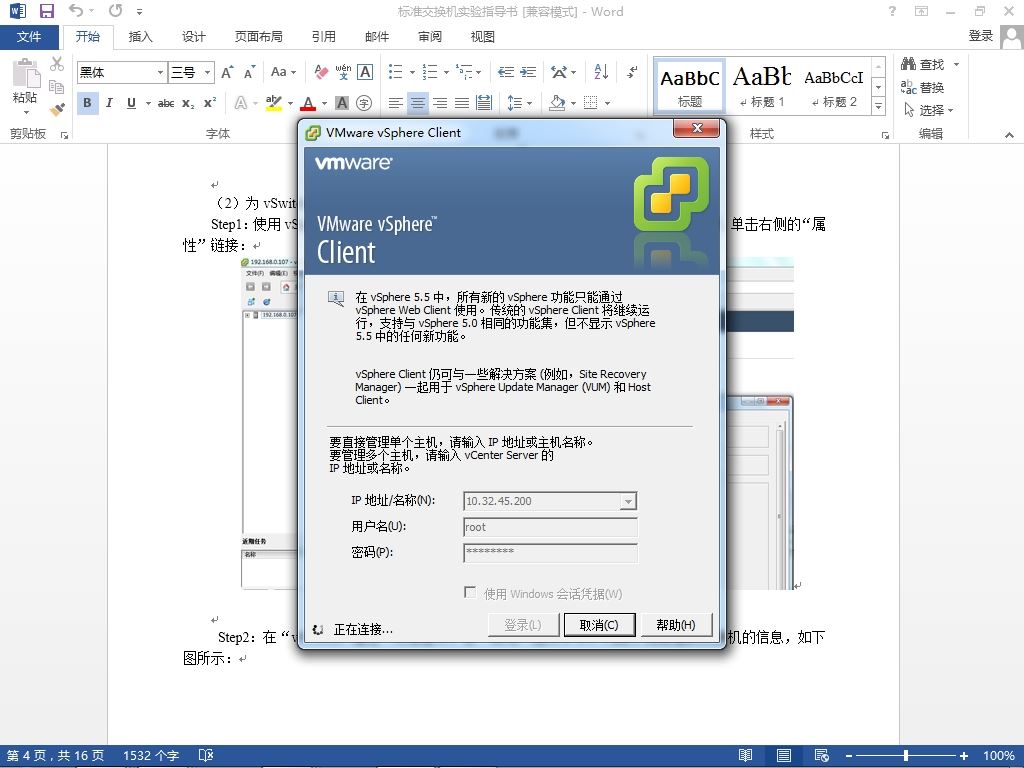Toggle show paragraph marks icon
Screen dimensions: 1024x768
[632, 72]
